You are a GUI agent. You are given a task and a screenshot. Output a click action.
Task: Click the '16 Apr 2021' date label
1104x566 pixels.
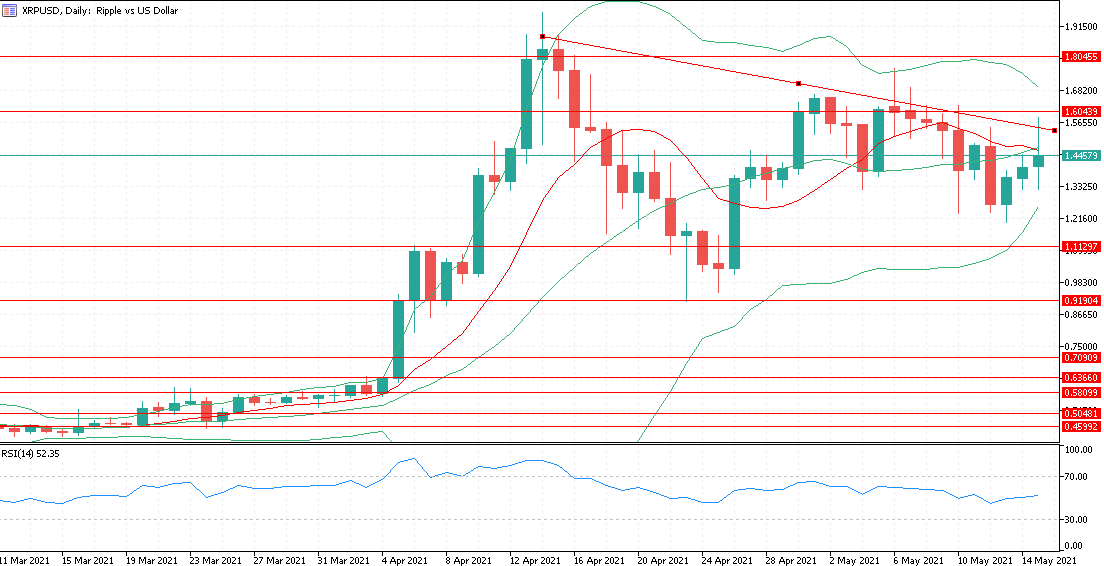tap(601, 560)
